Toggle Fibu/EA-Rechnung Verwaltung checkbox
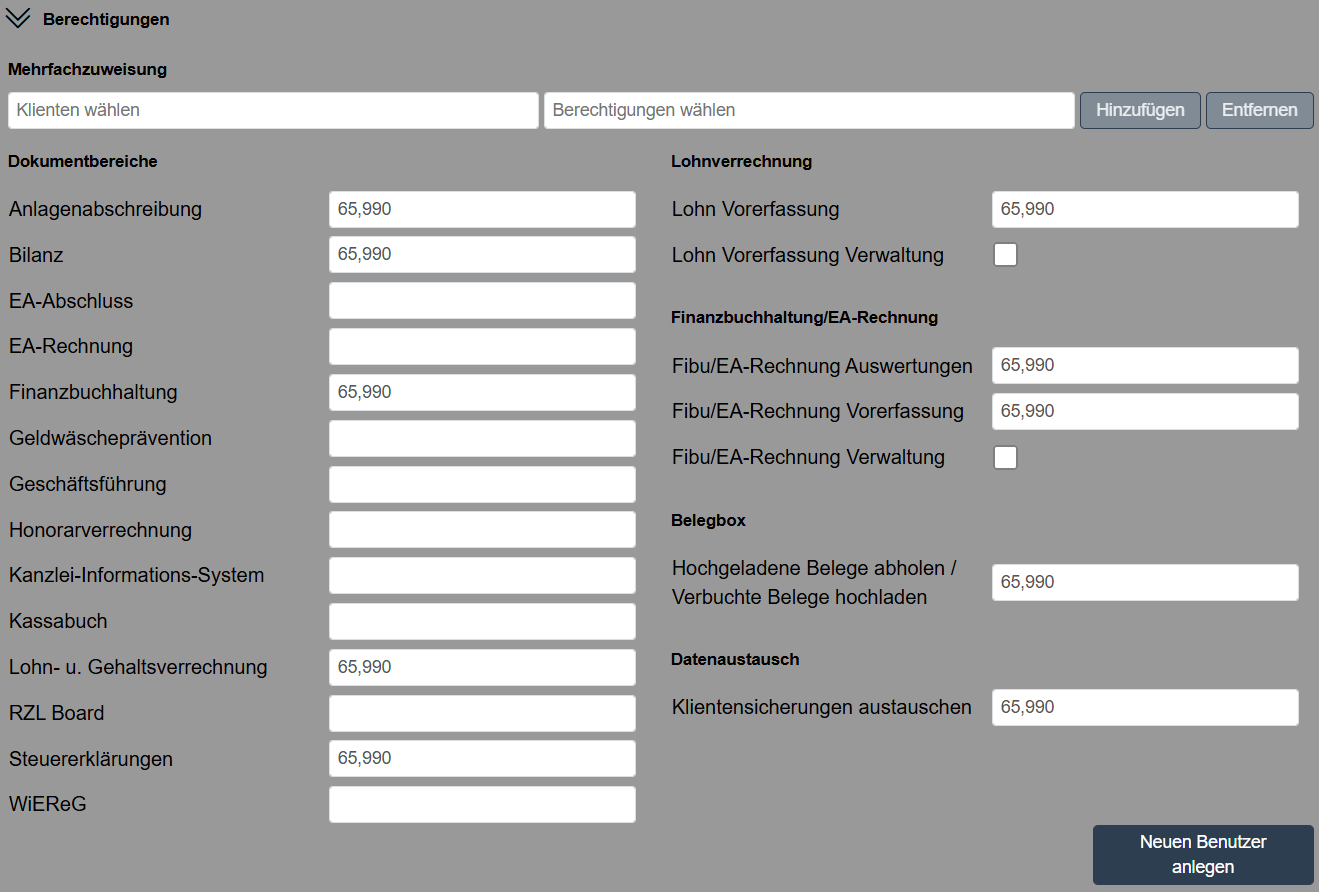 click(1005, 457)
